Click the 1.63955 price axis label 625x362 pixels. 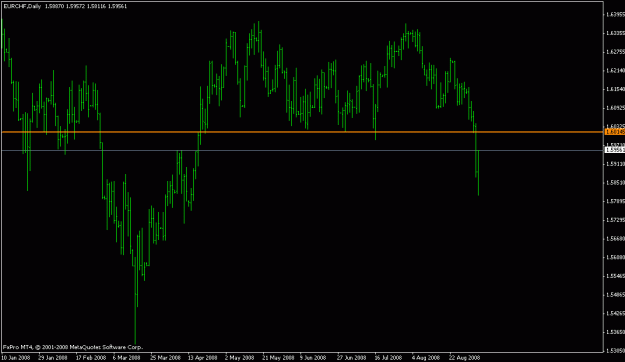(x=615, y=14)
